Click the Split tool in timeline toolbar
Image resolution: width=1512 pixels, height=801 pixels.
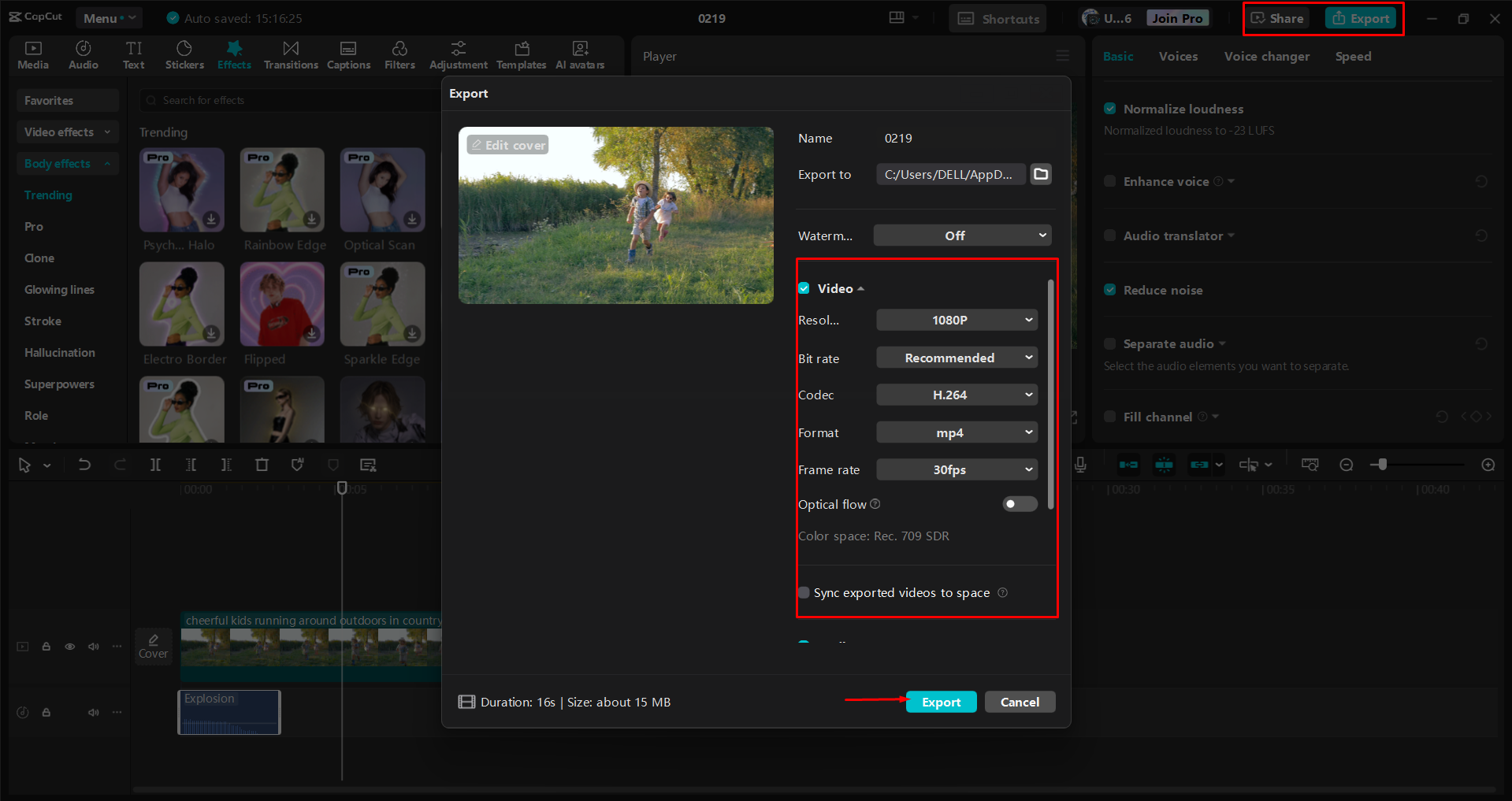tap(155, 465)
